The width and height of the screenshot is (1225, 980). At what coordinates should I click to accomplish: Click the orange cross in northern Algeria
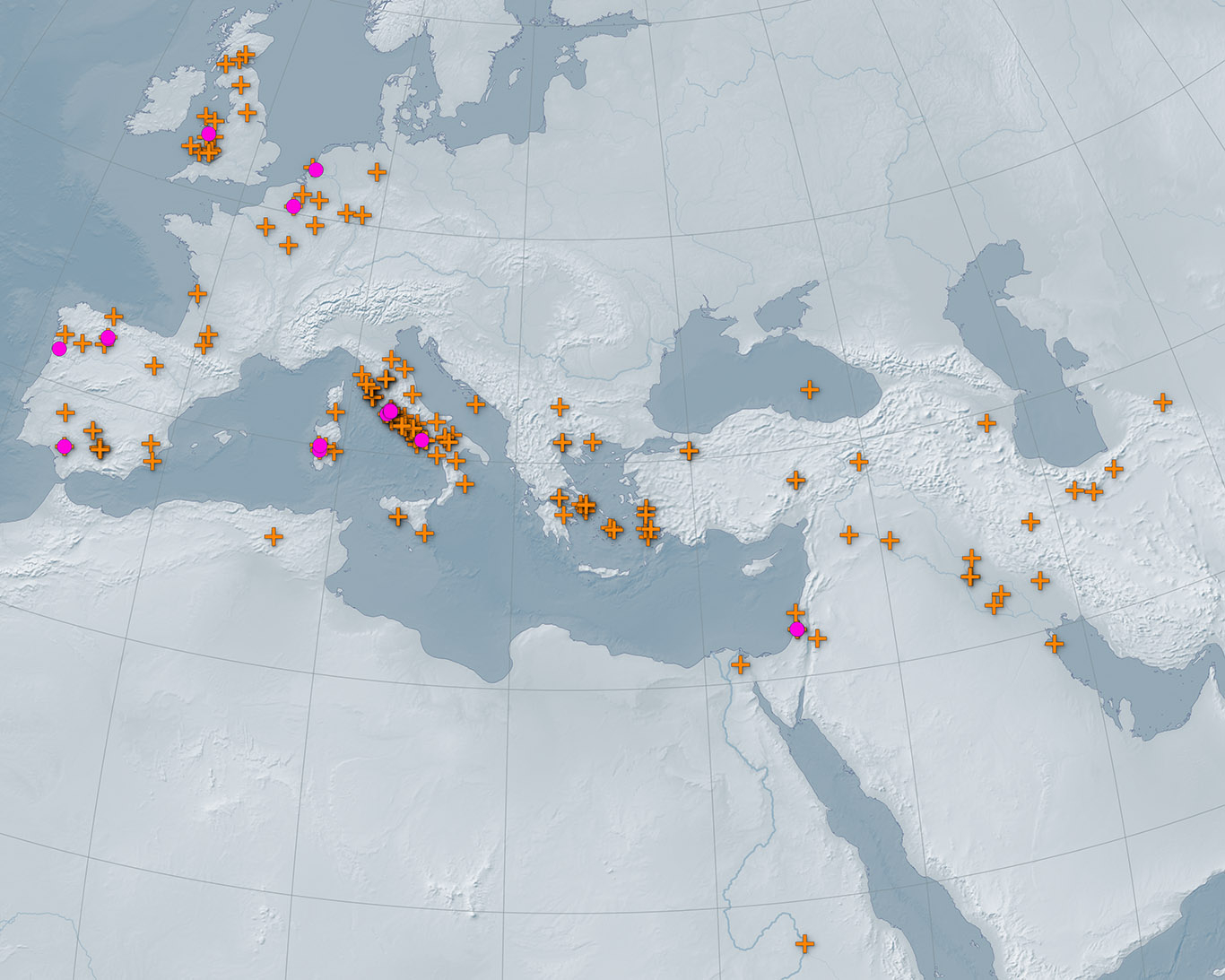pos(274,536)
